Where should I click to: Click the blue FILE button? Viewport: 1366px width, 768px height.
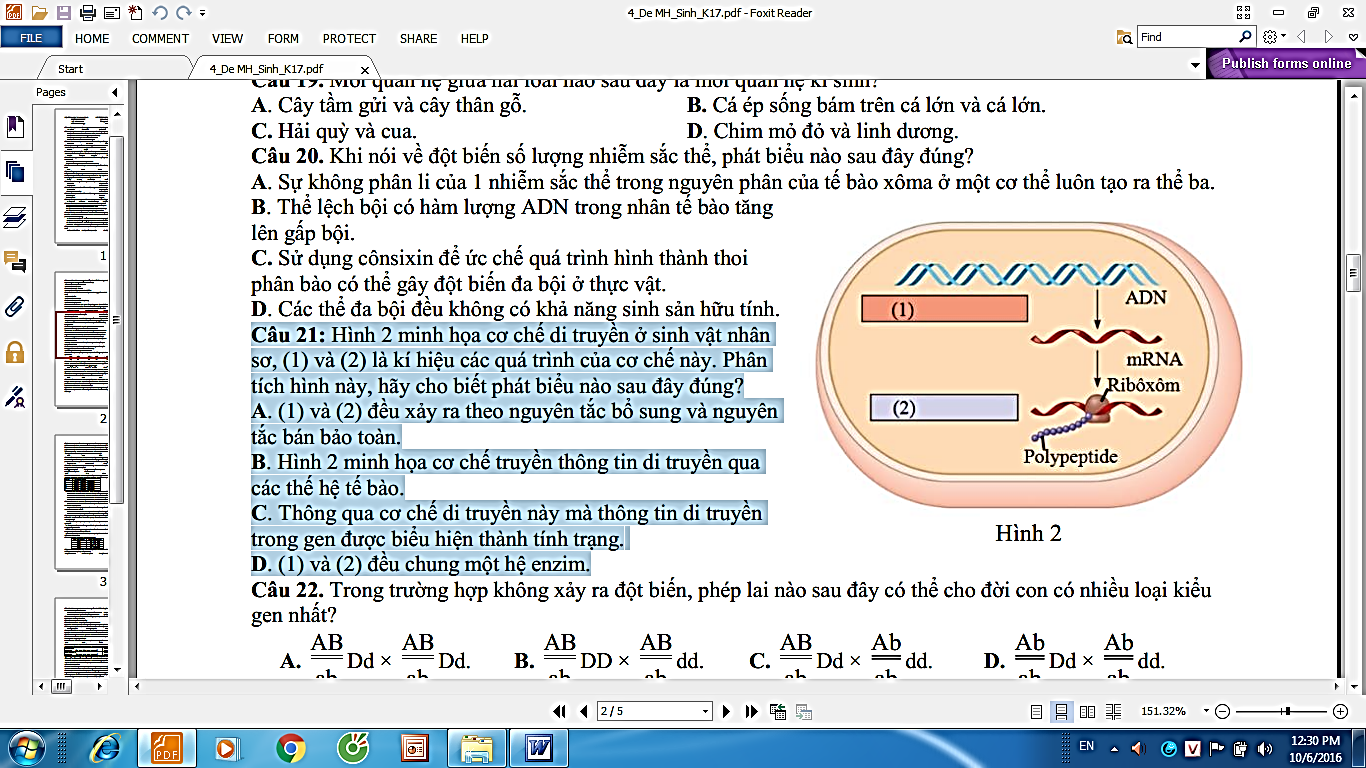point(31,38)
